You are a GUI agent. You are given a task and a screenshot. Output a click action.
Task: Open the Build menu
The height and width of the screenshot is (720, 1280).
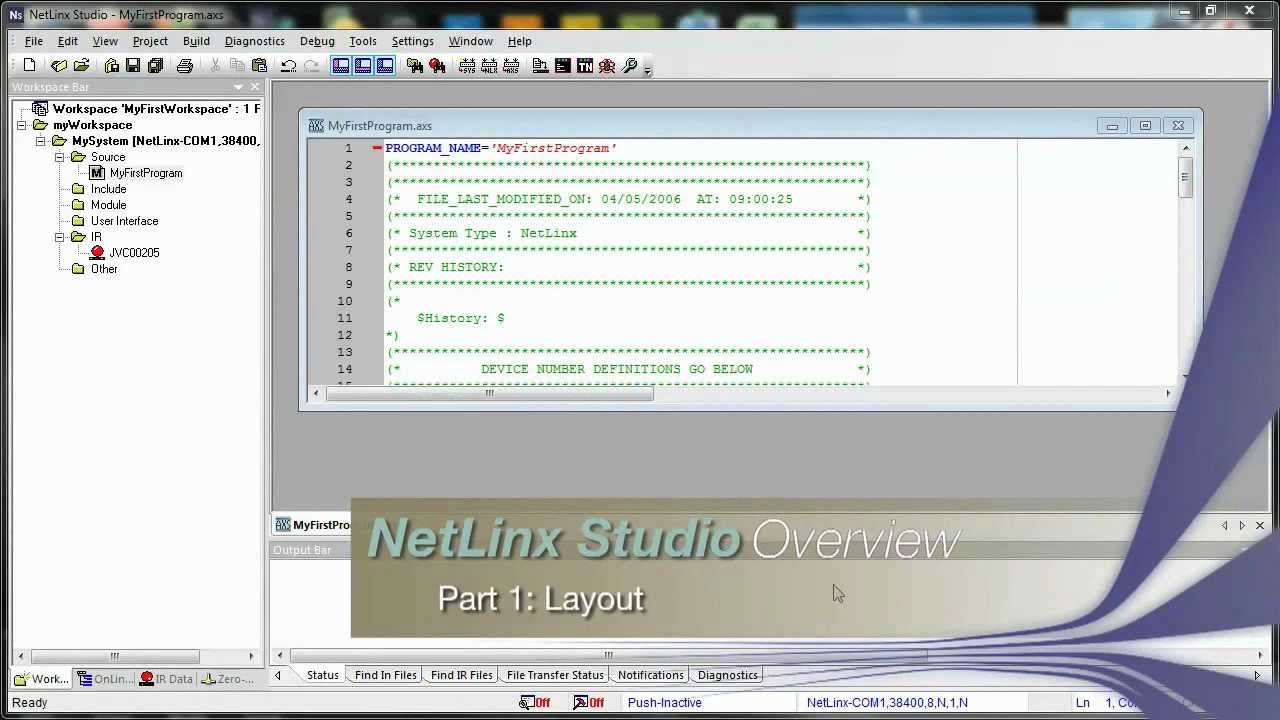(196, 41)
